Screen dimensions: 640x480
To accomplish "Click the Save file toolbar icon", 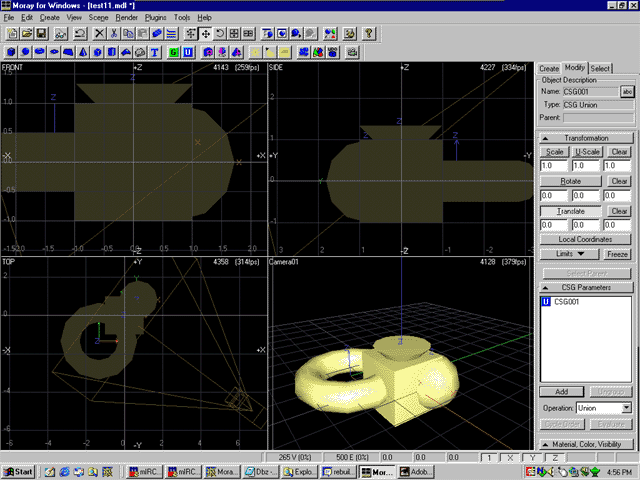I will [43, 33].
